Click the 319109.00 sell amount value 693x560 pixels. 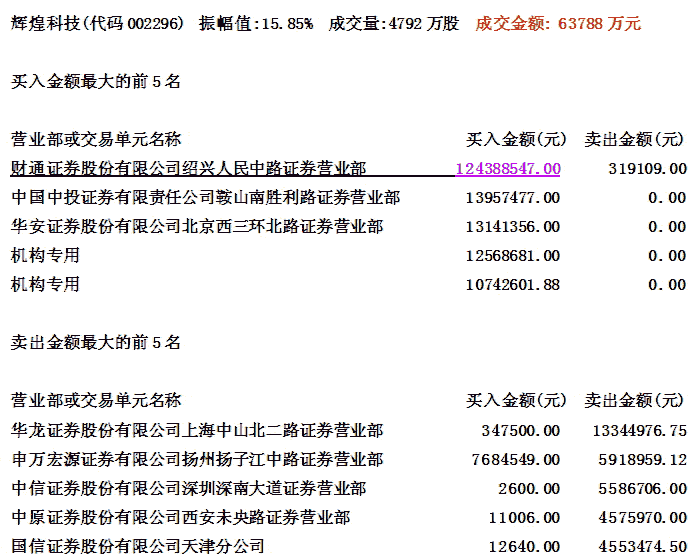coord(647,169)
